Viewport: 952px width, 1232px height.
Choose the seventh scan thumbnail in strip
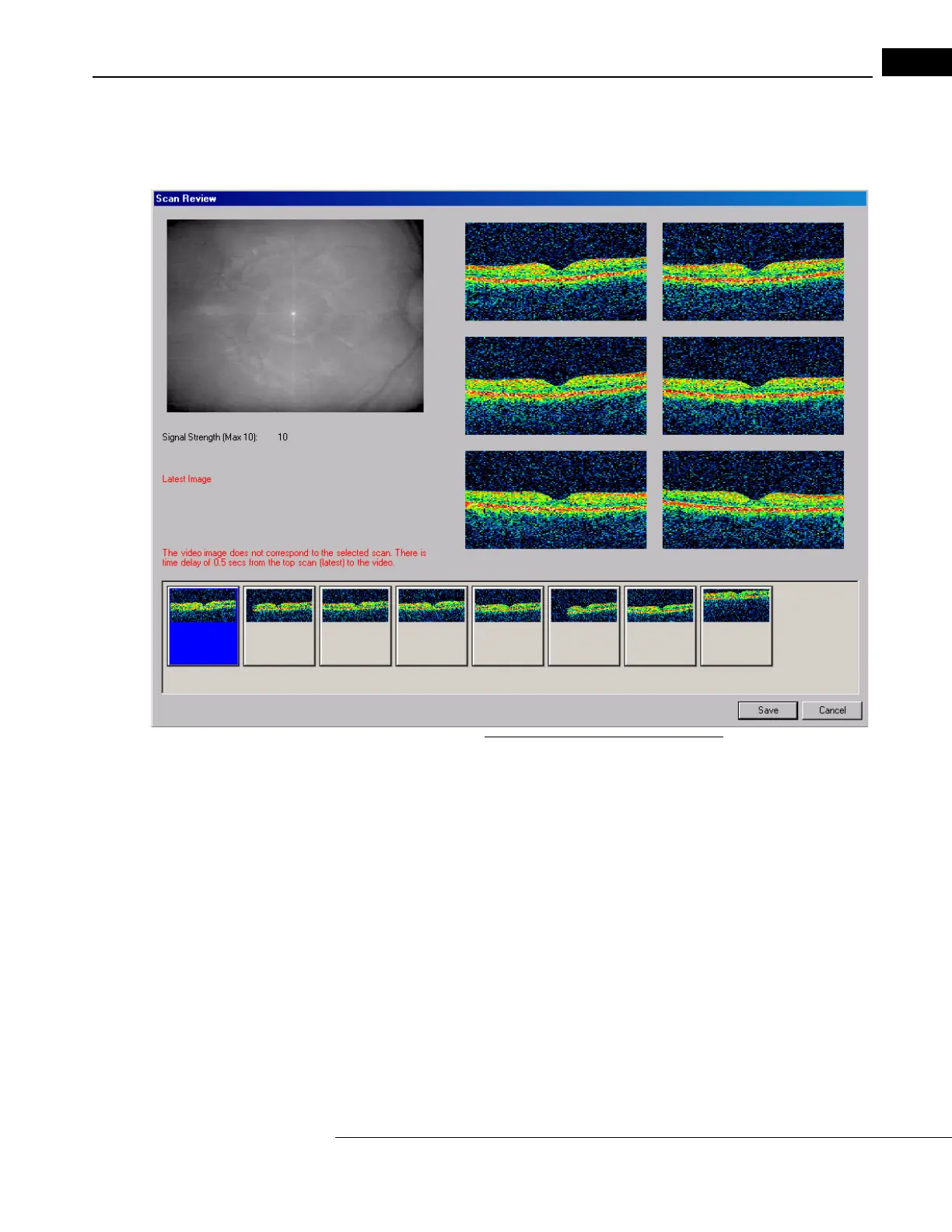point(660,626)
